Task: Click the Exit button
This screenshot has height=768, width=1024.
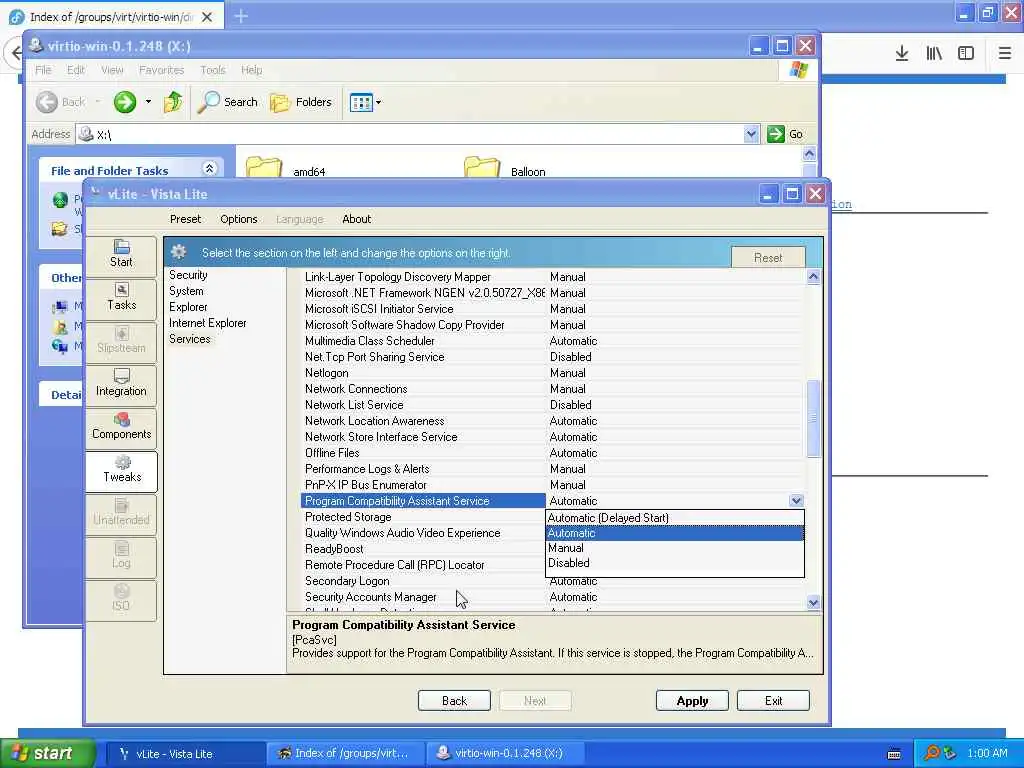Action: pos(773,701)
